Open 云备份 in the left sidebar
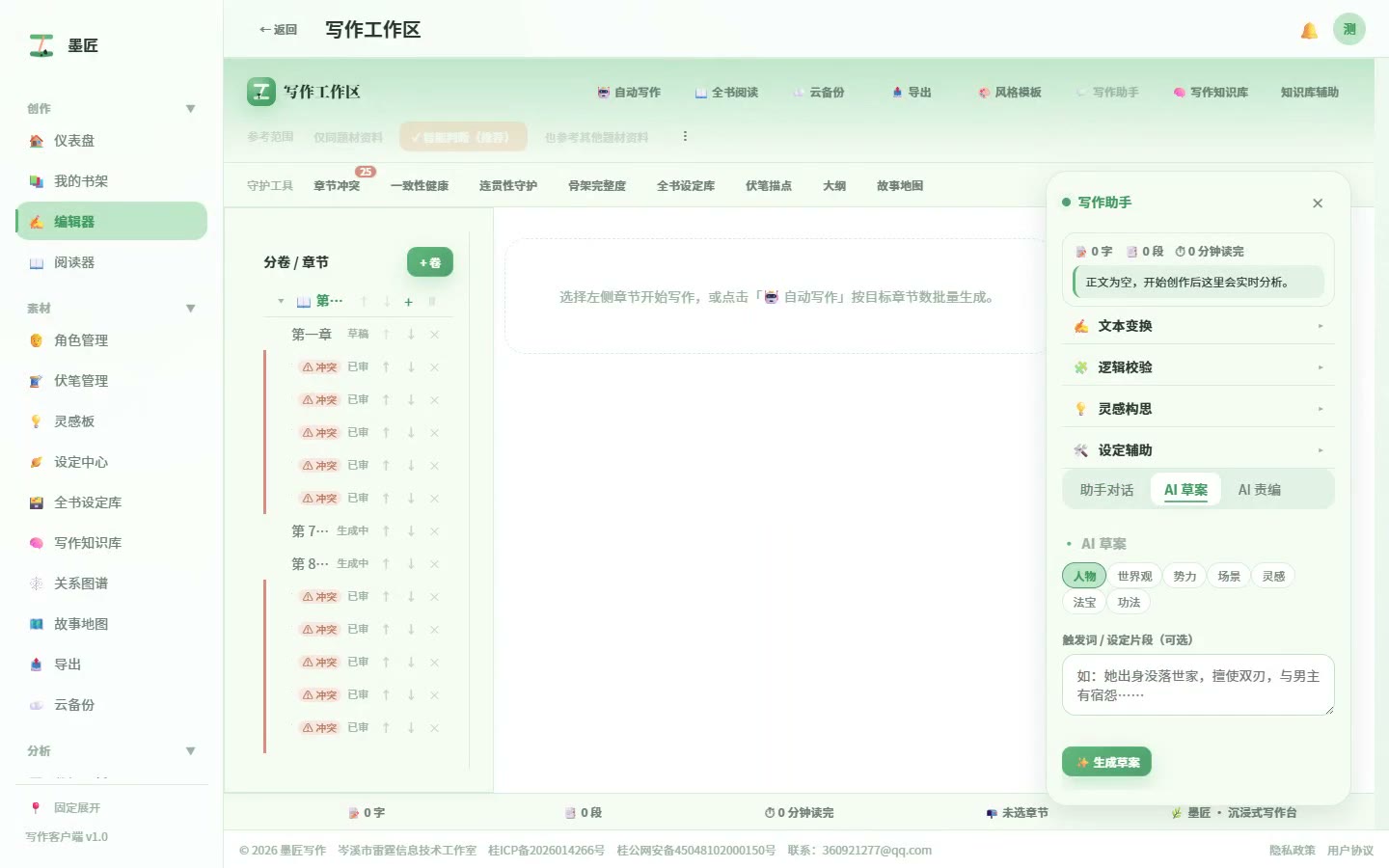Viewport: 1389px width, 868px height. tap(111, 705)
